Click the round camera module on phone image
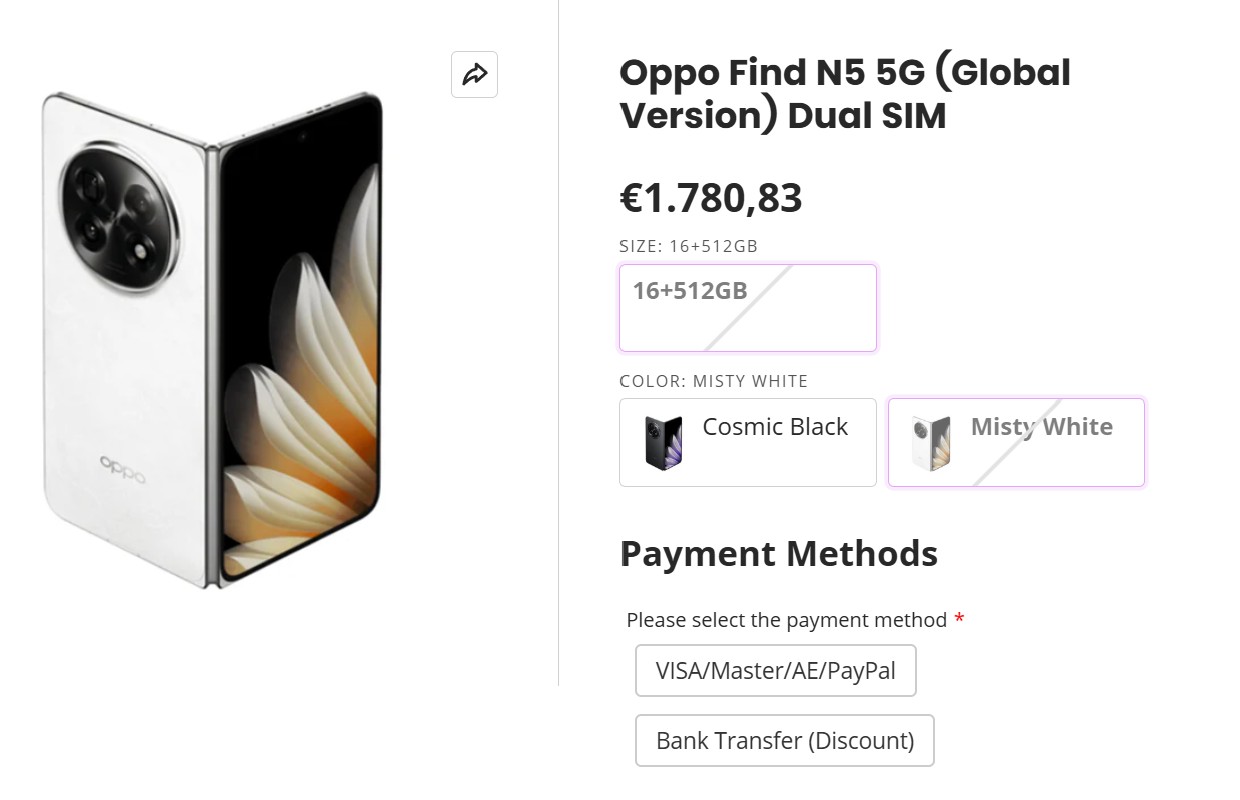1240x800 pixels. [x=119, y=216]
